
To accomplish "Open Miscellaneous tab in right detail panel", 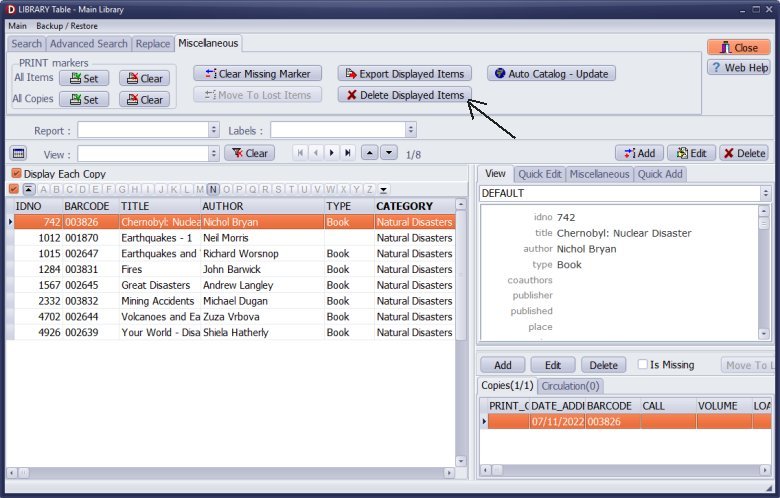I will click(599, 174).
